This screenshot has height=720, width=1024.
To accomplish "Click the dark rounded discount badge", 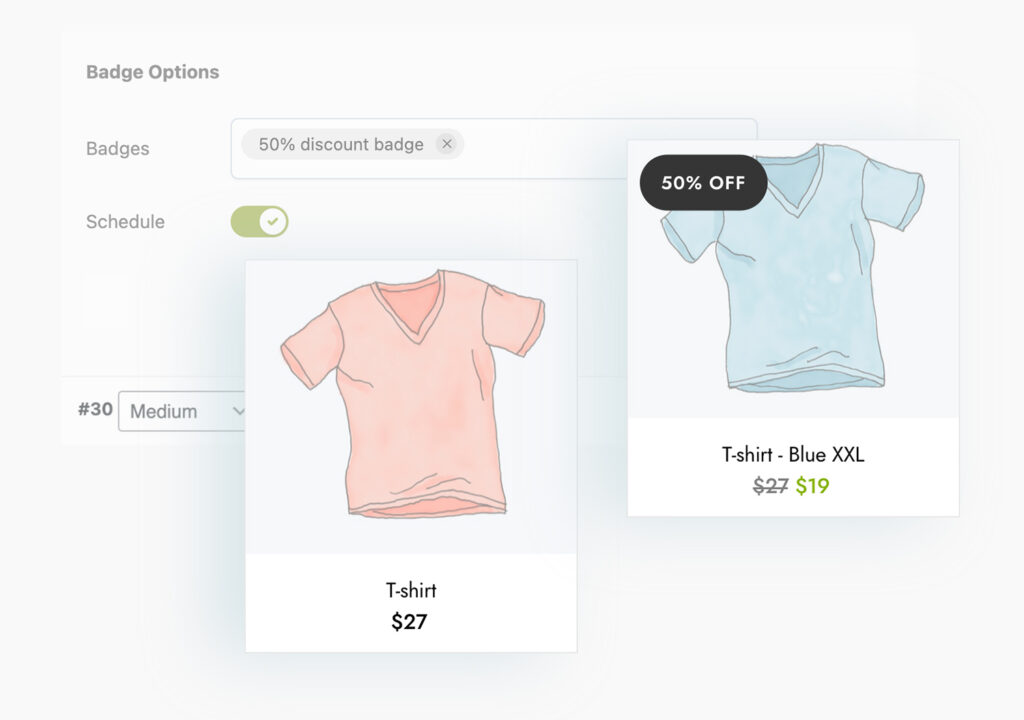I will [x=703, y=183].
